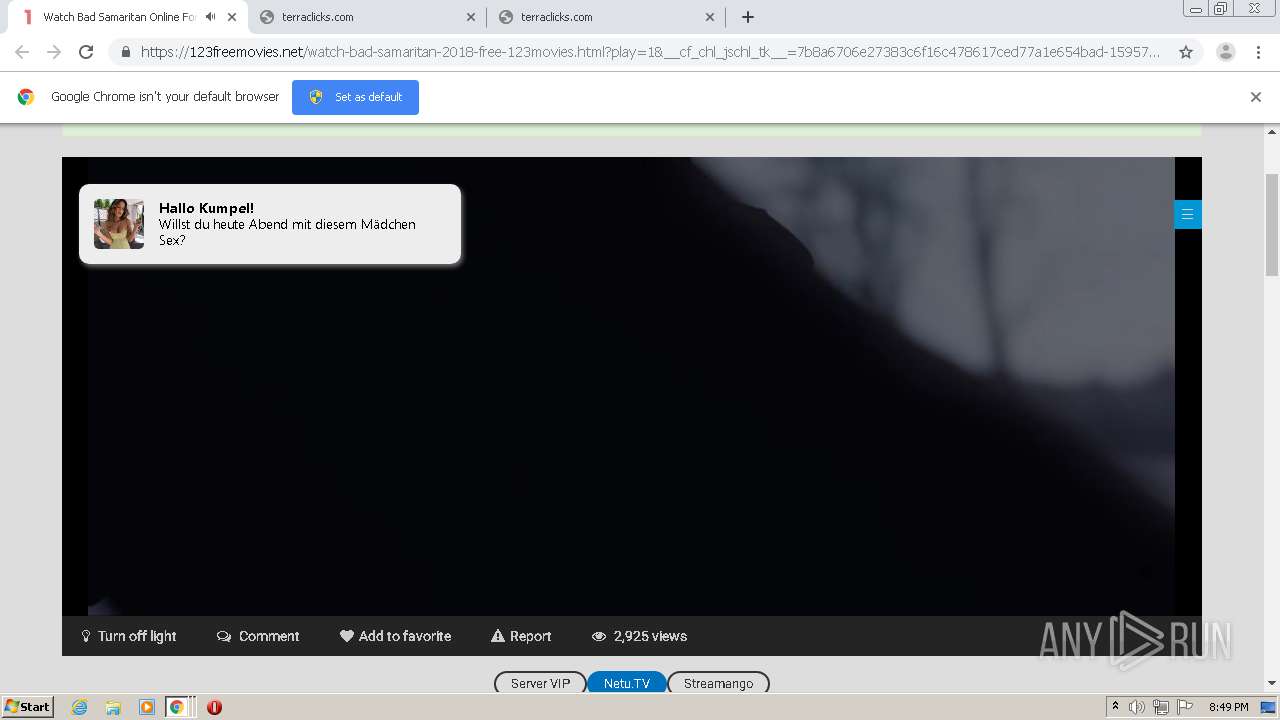View site security lock information
The height and width of the screenshot is (720, 1280).
click(x=126, y=52)
